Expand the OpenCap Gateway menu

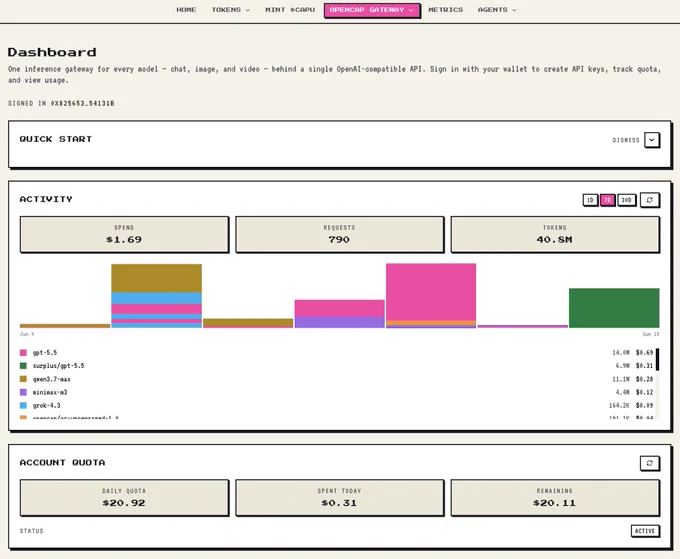[372, 10]
